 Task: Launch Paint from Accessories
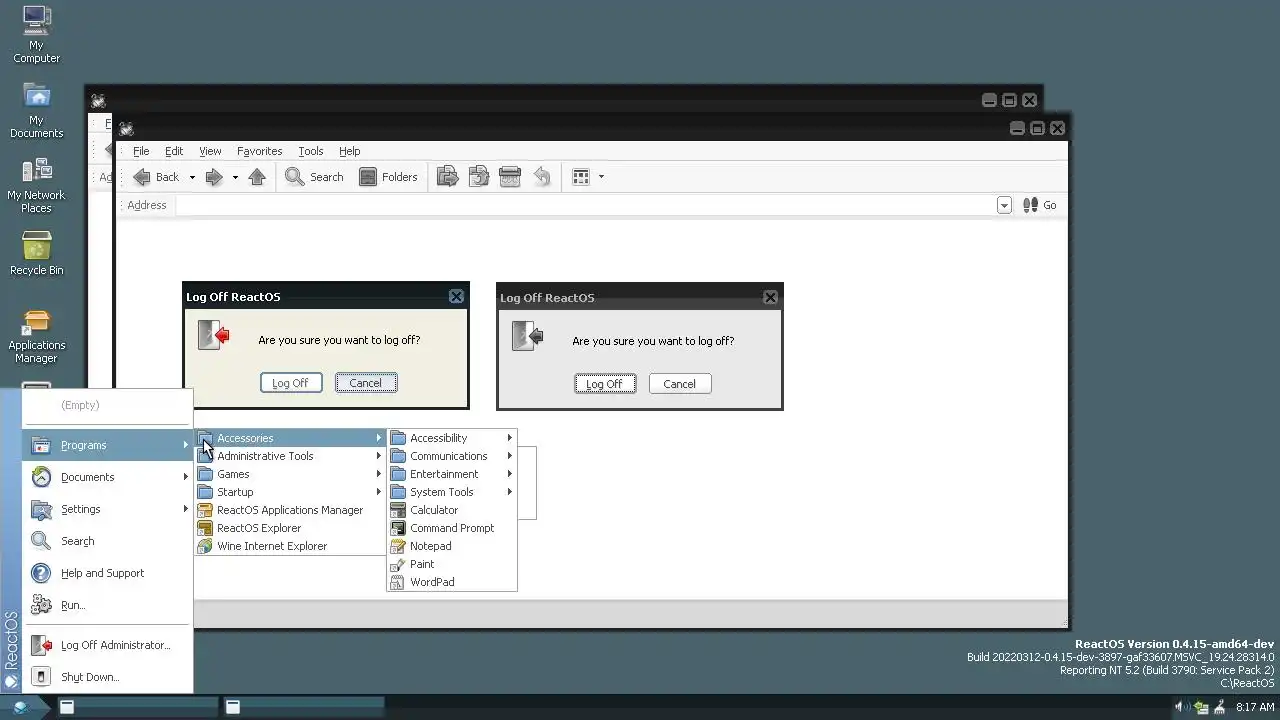click(452, 564)
